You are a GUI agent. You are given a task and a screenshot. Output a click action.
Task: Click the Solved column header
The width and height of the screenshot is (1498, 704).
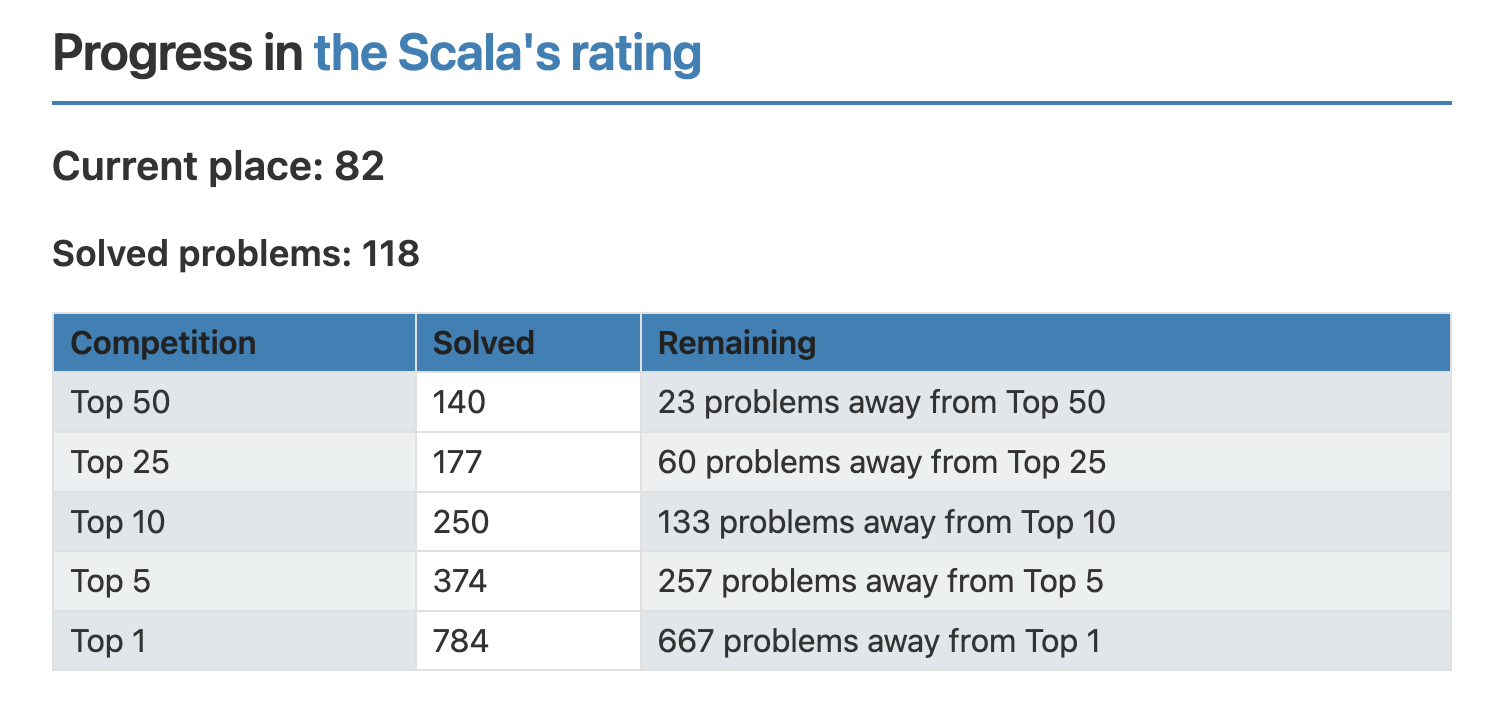tap(484, 343)
